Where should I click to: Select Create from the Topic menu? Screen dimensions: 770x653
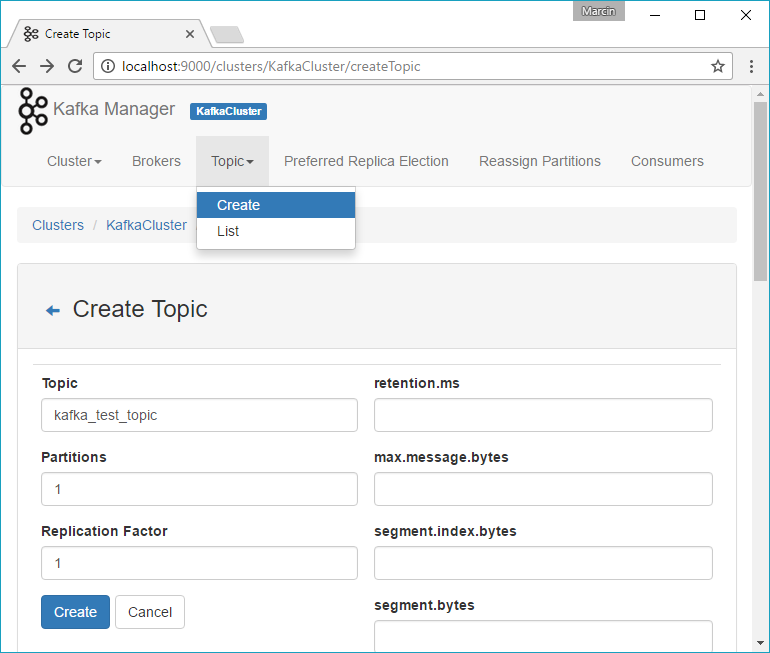[276, 205]
